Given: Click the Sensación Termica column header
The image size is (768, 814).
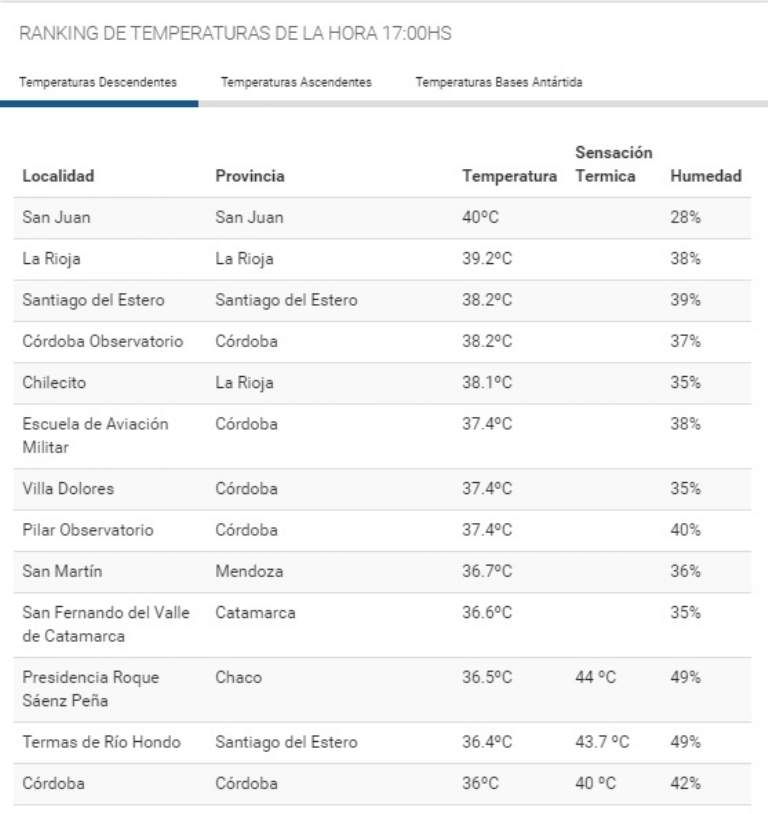Looking at the screenshot, I should 613,164.
